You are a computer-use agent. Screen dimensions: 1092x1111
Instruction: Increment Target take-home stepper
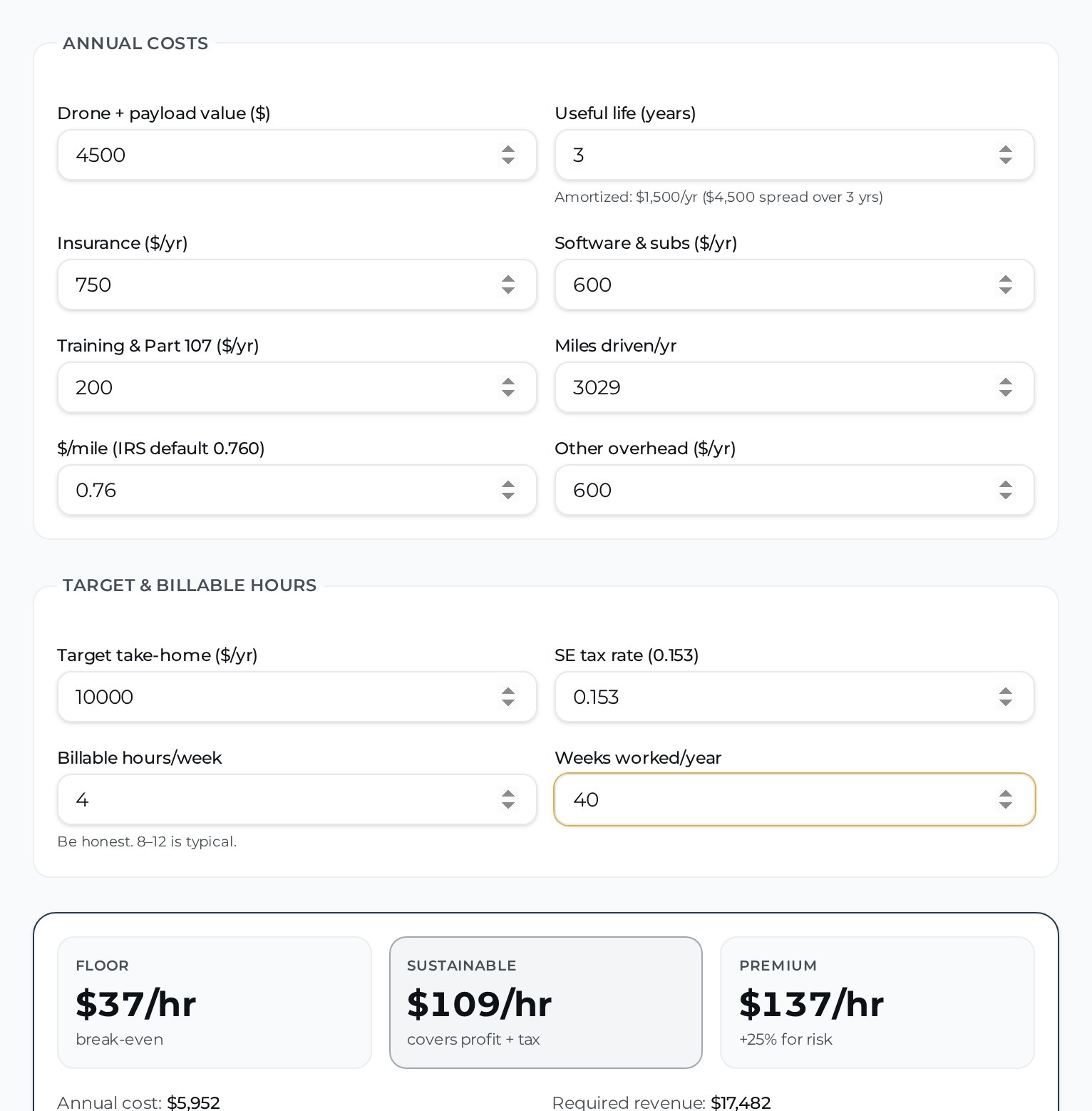(508, 691)
